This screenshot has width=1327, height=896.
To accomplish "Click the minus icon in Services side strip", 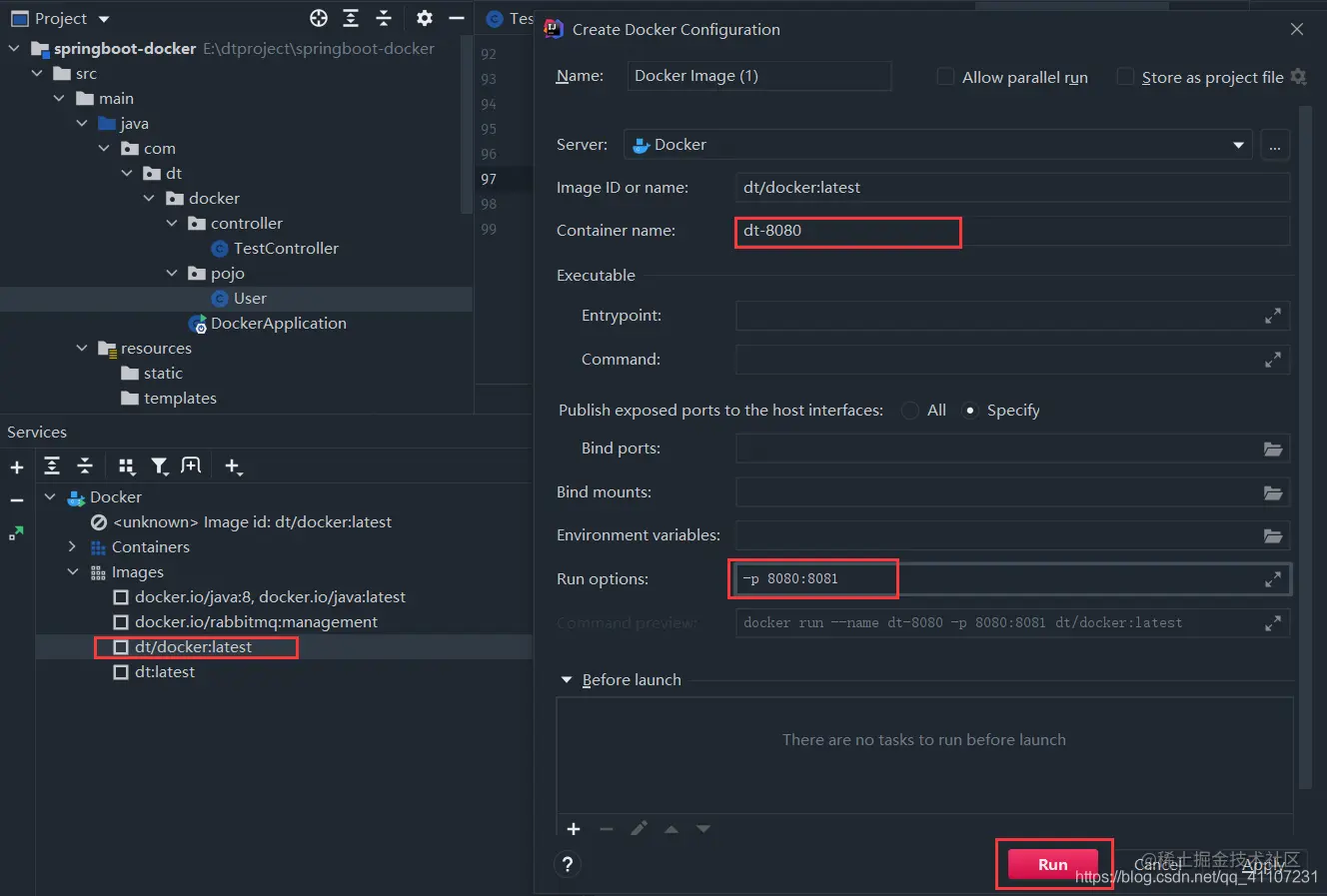I will pyautogui.click(x=17, y=499).
